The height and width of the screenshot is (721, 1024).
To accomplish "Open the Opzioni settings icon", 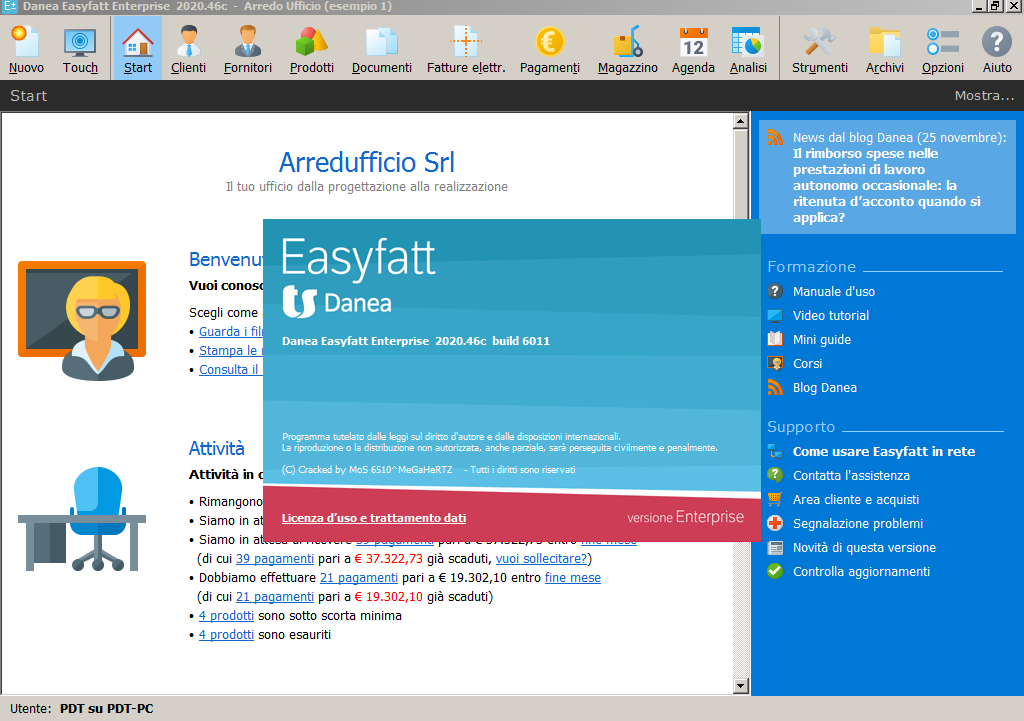I will 942,49.
